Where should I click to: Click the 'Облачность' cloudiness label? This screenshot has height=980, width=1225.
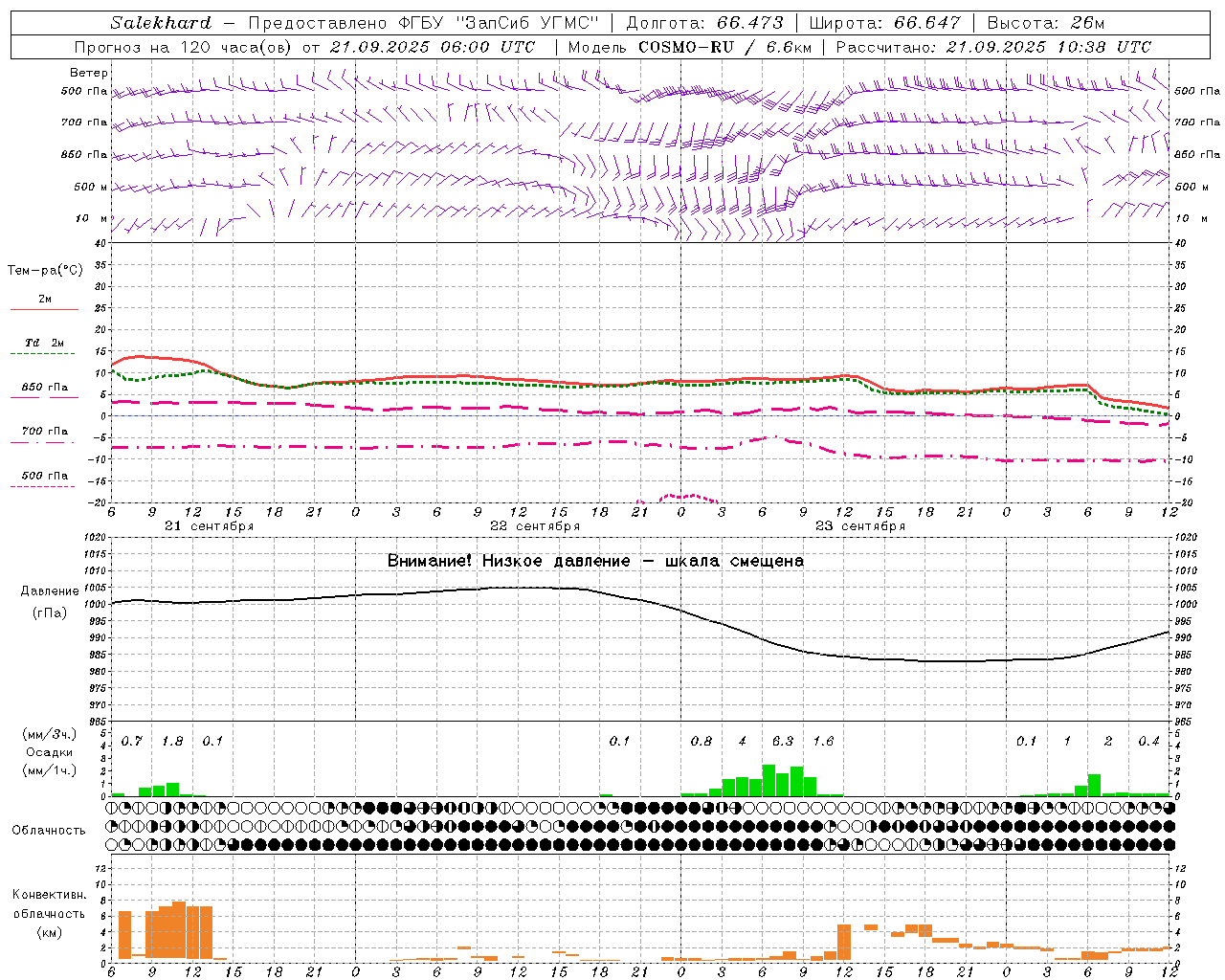(x=49, y=830)
